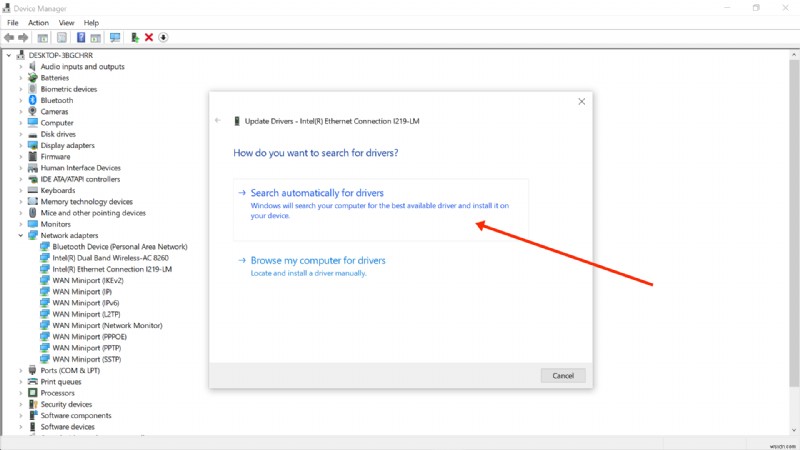Screen dimensions: 800x450
Task: Select the Software devices category
Action: (x=67, y=427)
